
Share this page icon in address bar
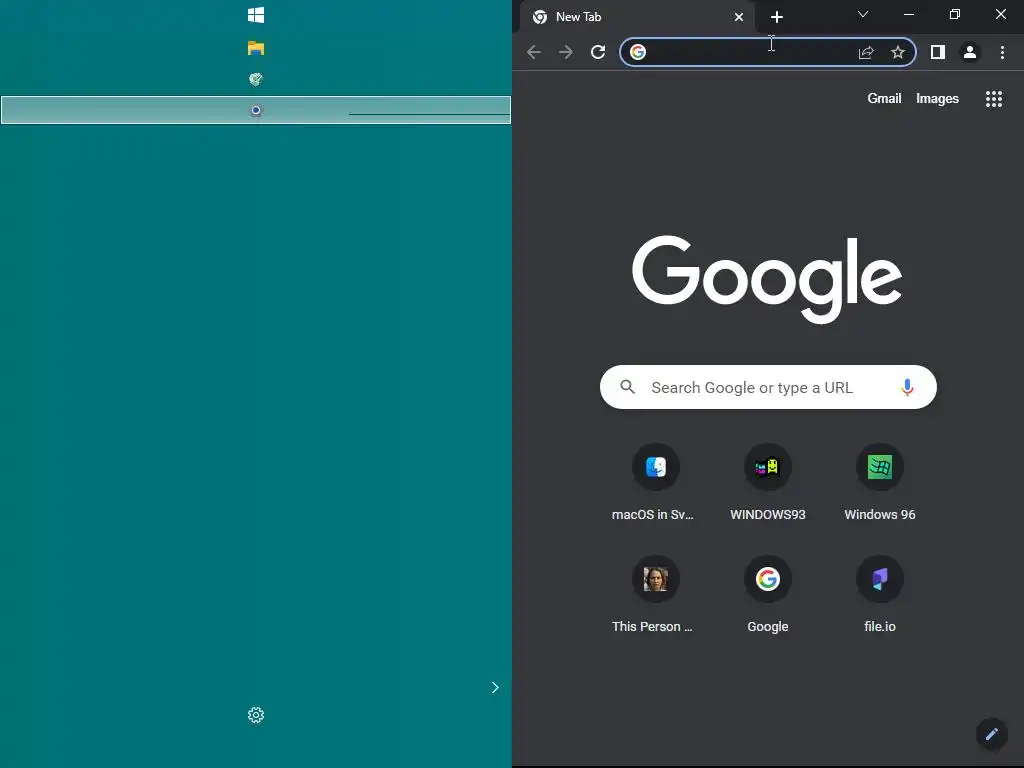coord(866,52)
